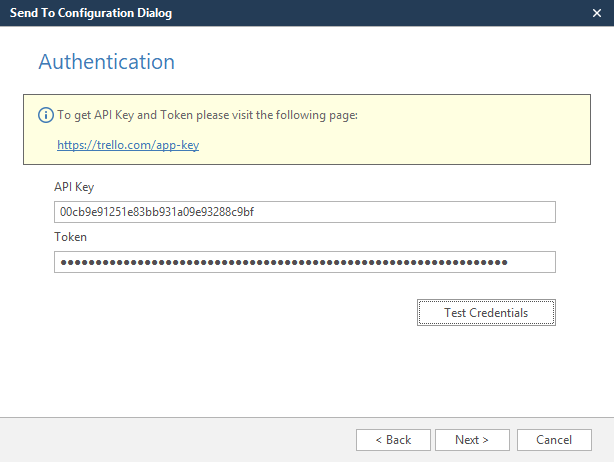
Task: Click empty footer area left of Back button
Action: pos(180,440)
